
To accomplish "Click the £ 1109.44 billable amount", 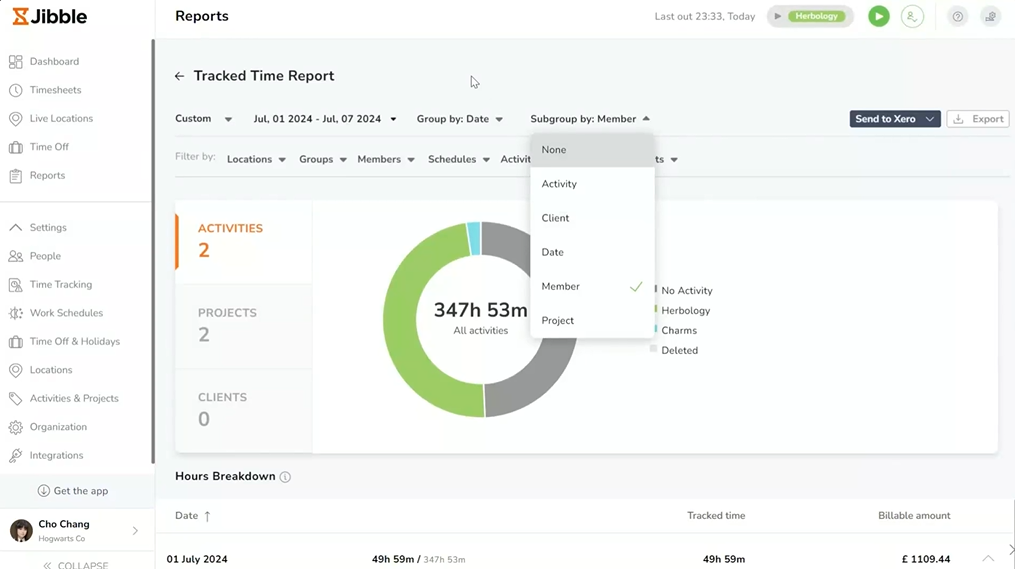I will pyautogui.click(x=926, y=559).
